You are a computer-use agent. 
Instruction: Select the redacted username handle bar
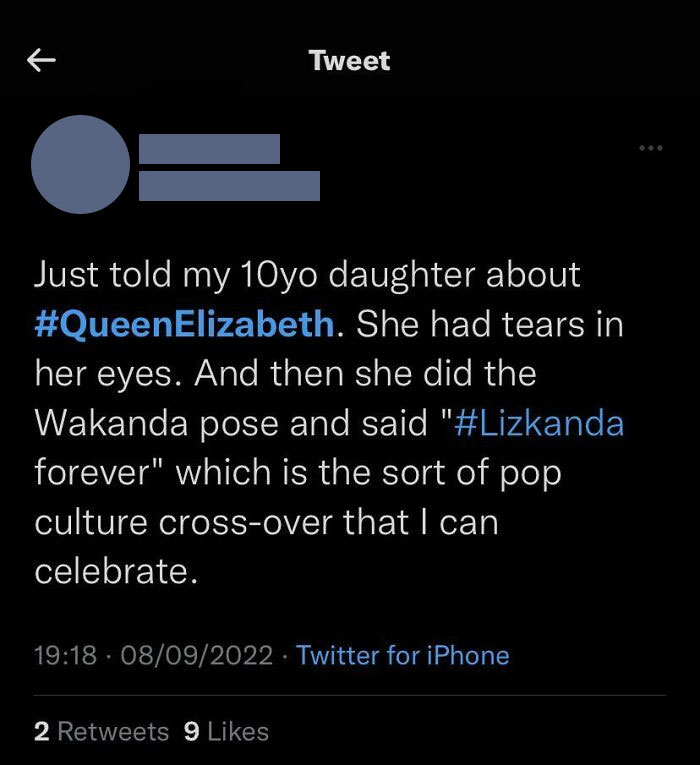tap(229, 186)
